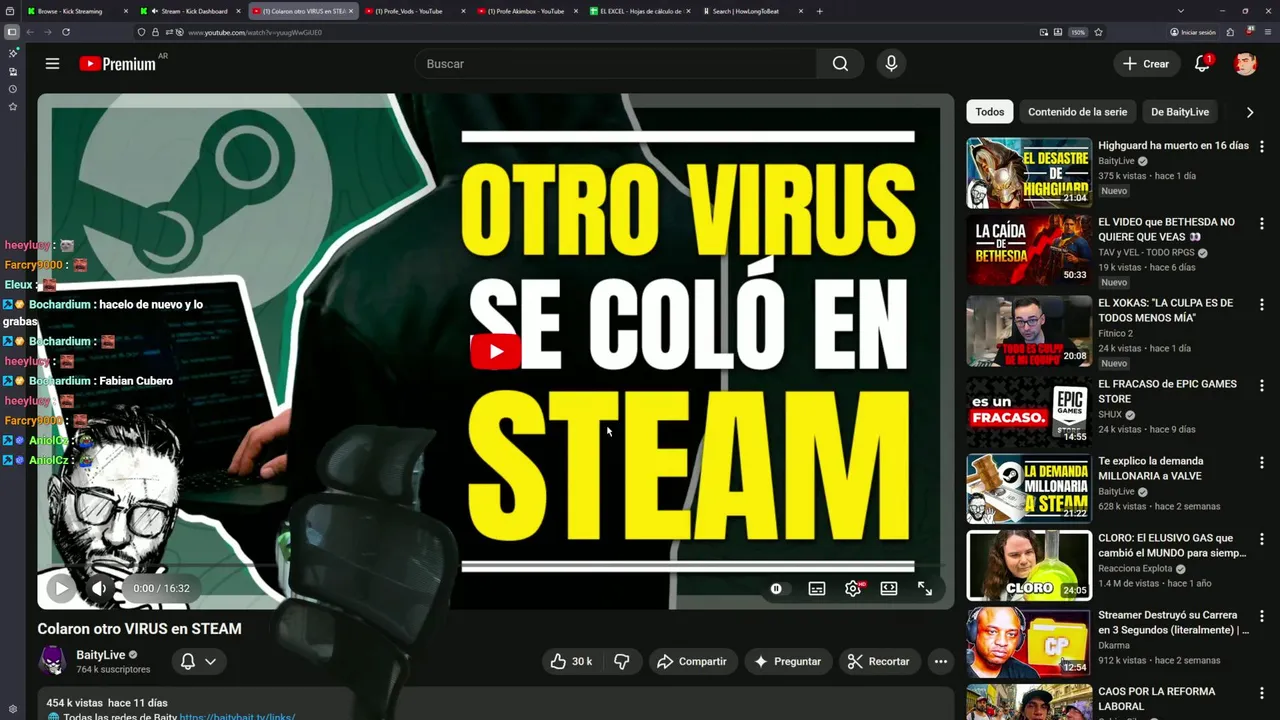Select the Contenido de la serie chip
This screenshot has height=720, width=1280.
[x=1077, y=112]
